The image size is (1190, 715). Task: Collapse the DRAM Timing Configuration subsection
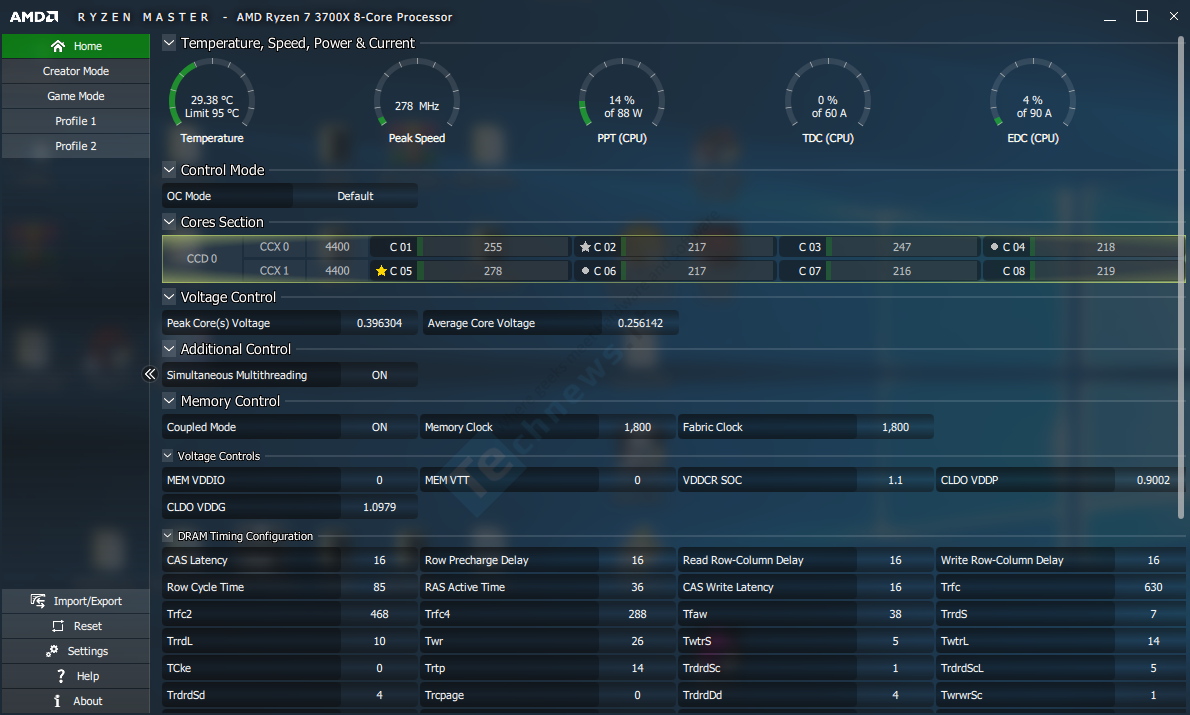(168, 535)
